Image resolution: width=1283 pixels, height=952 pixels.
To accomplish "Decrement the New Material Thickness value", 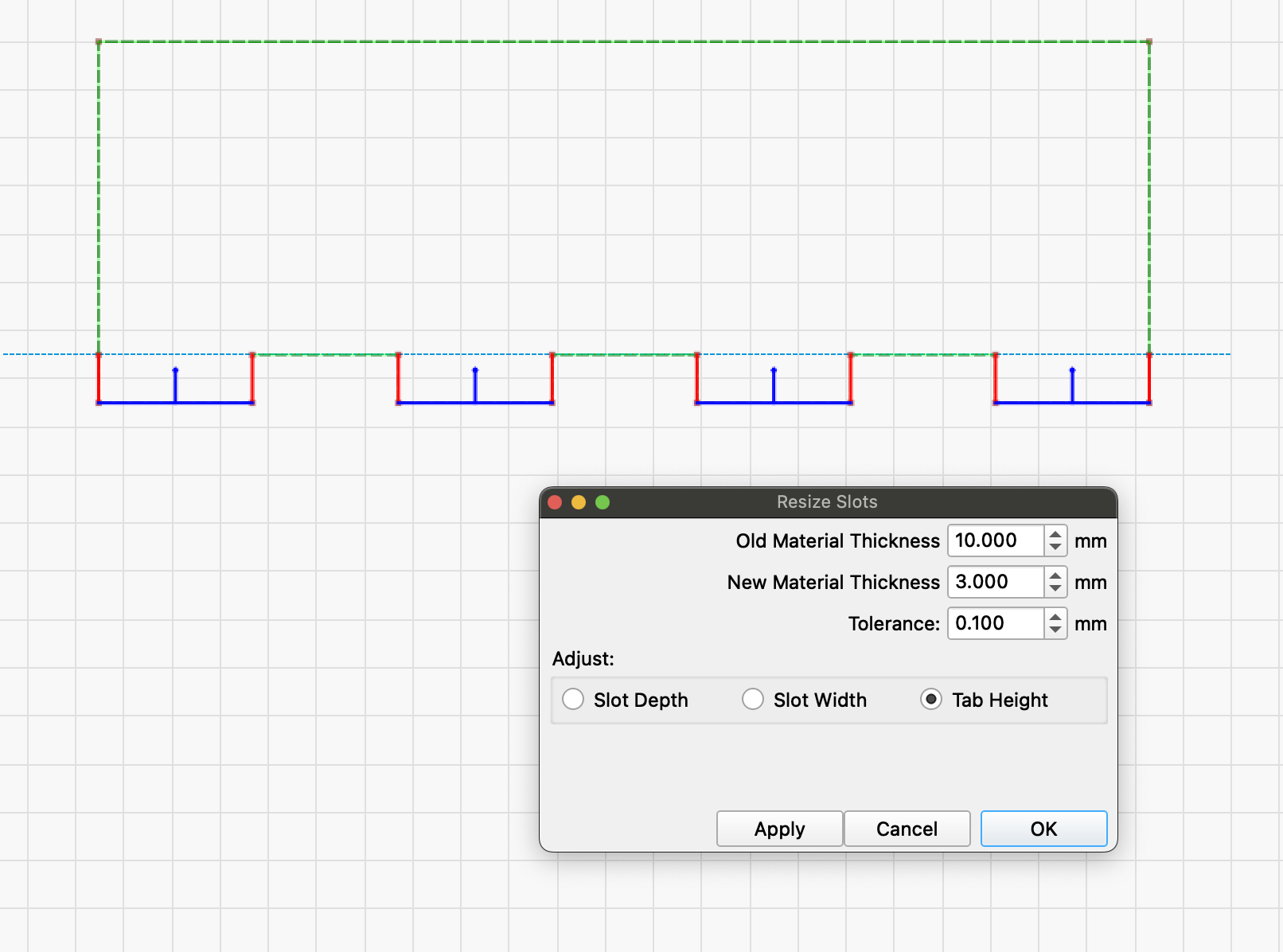I will point(1055,589).
